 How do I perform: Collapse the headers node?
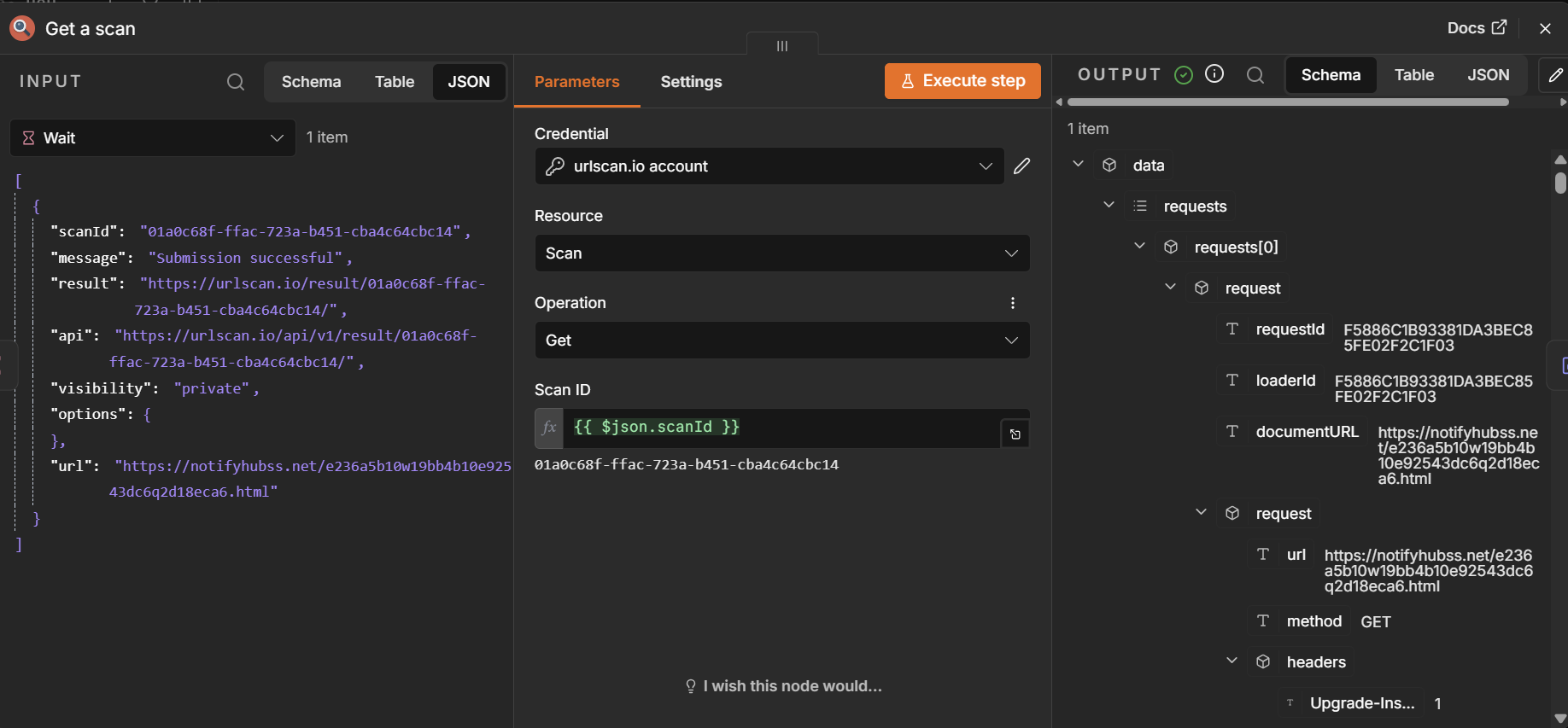1232,661
